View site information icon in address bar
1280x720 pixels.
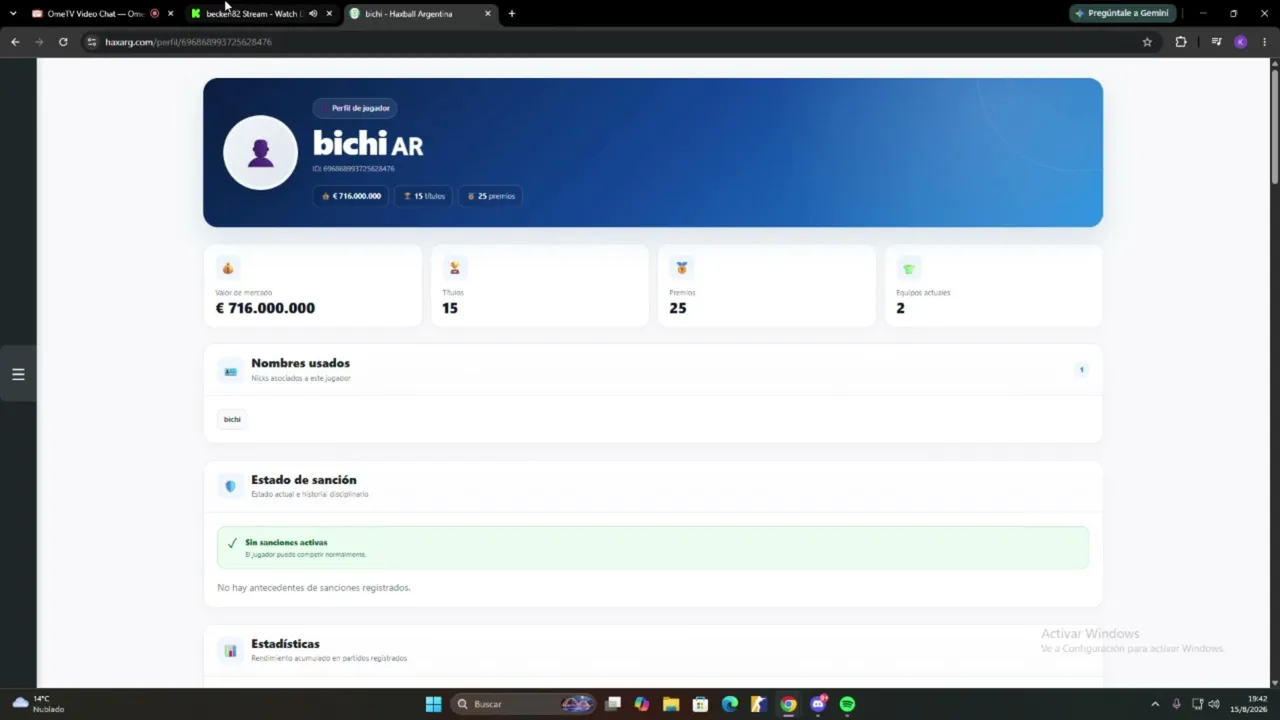point(91,42)
